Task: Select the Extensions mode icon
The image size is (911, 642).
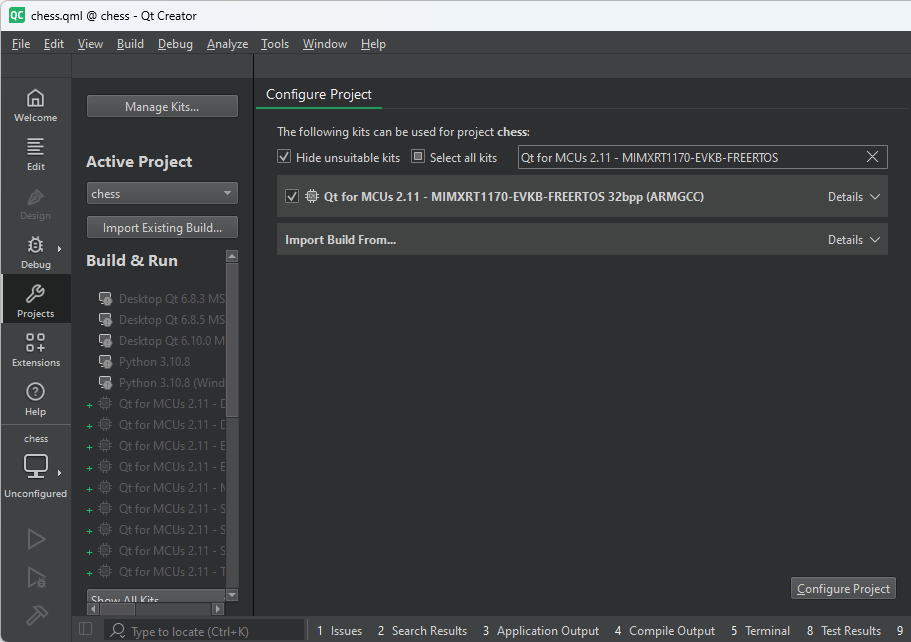Action: (35, 349)
